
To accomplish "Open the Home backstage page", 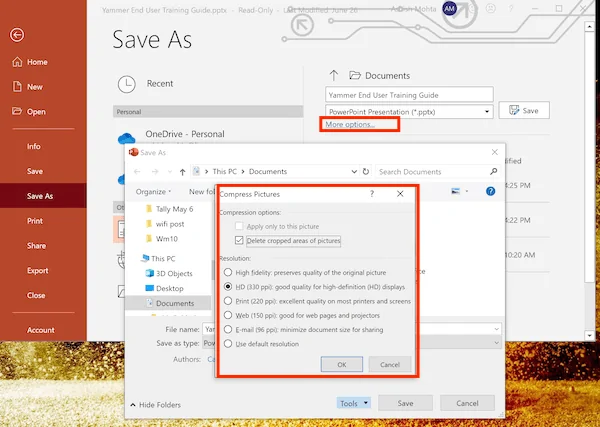I will (x=30, y=62).
